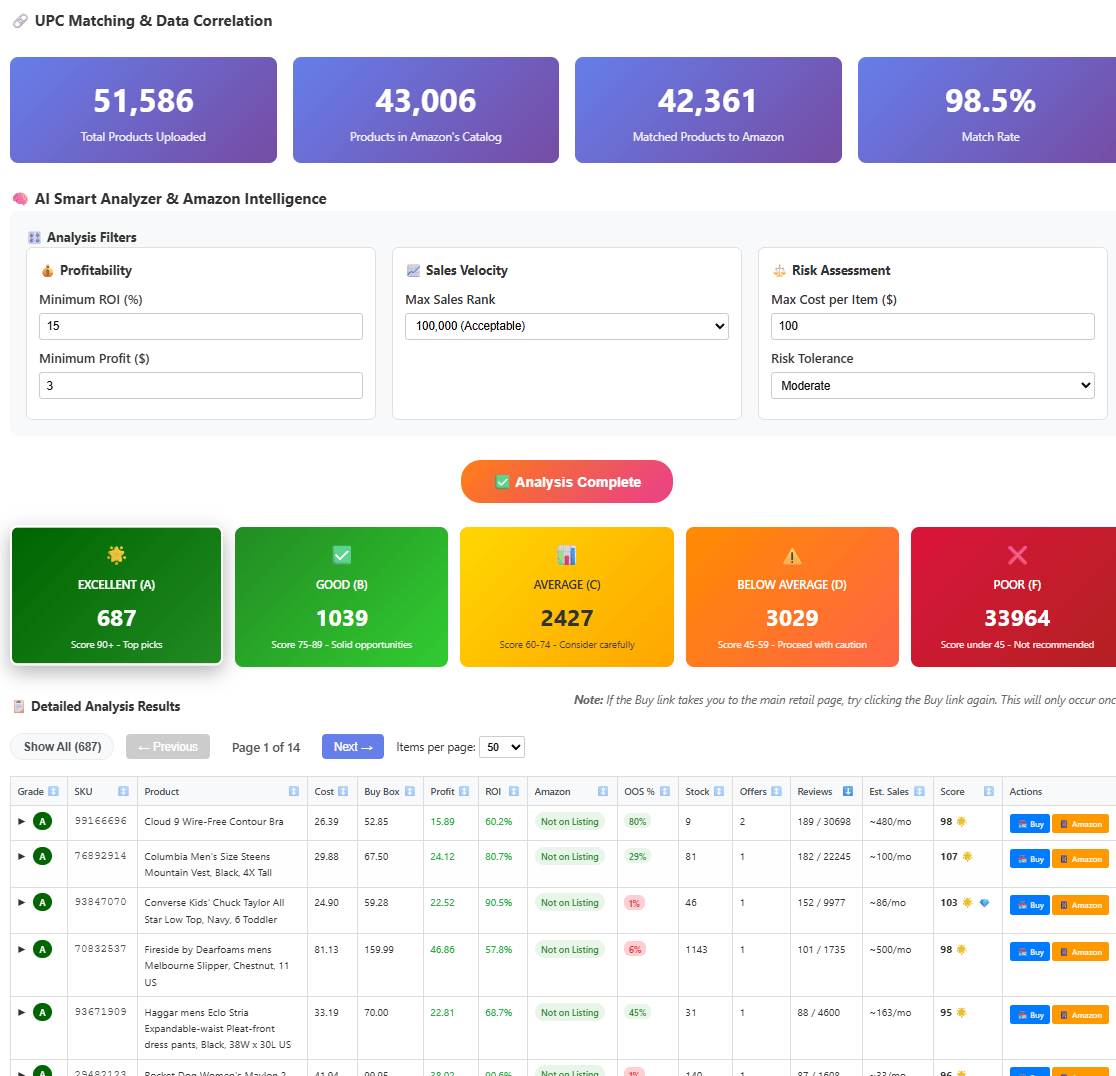Click the Matched Products to Amazon card
1116x1076 pixels.
(x=708, y=110)
